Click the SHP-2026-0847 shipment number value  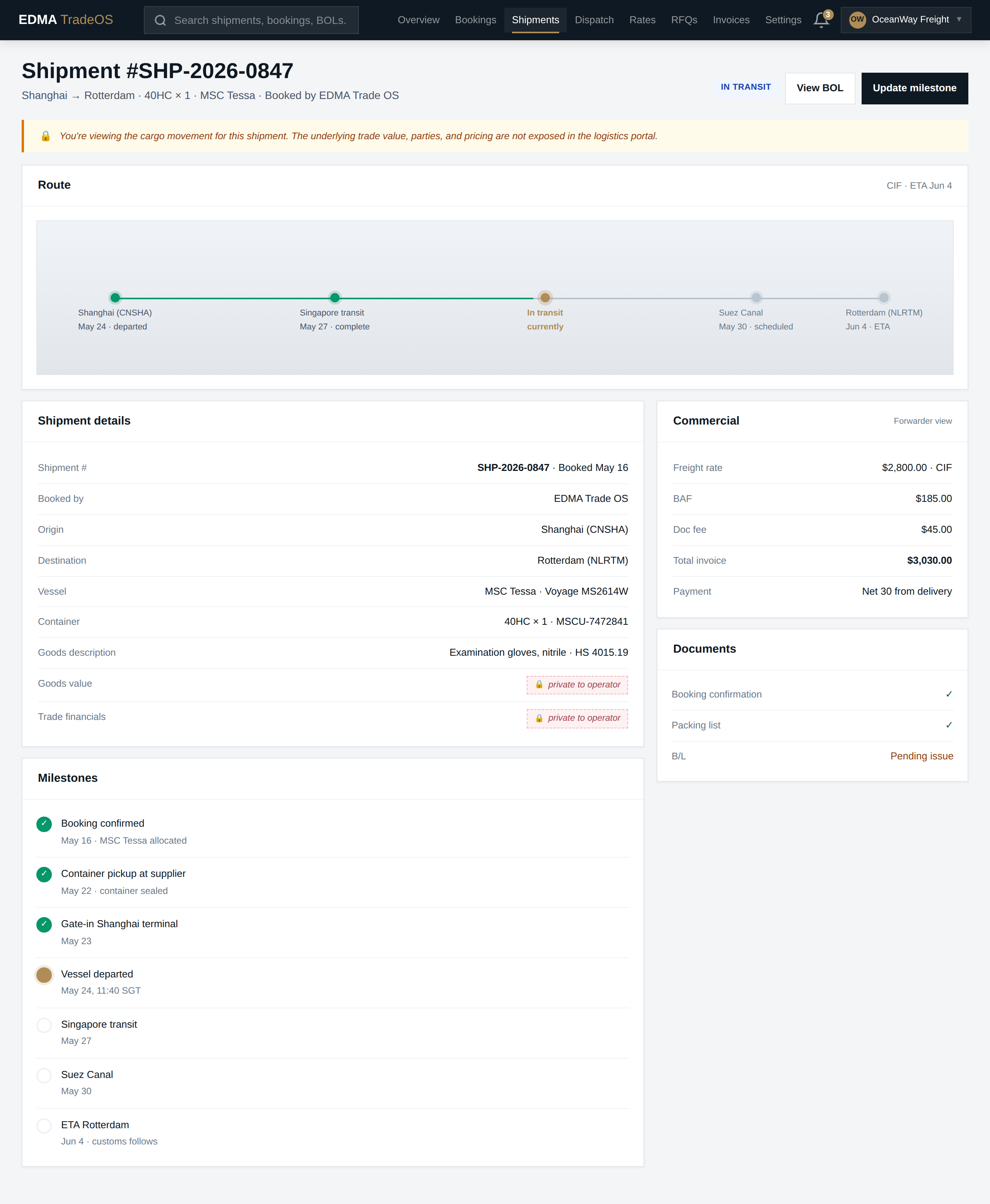(513, 467)
